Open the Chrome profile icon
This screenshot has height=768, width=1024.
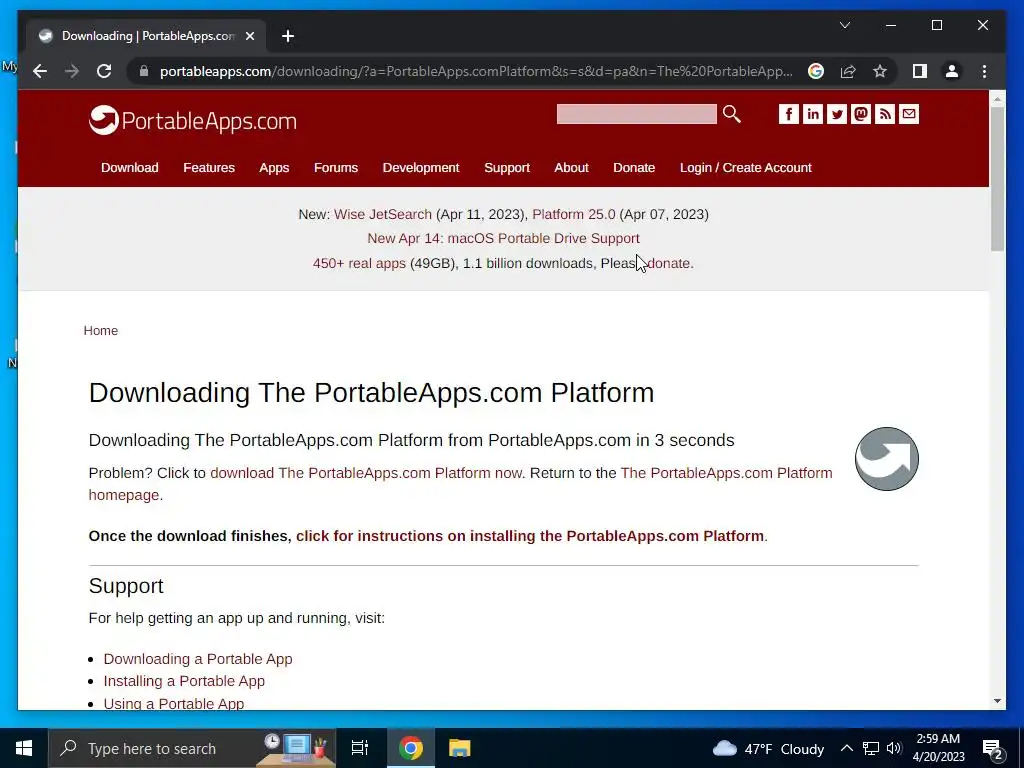click(952, 71)
